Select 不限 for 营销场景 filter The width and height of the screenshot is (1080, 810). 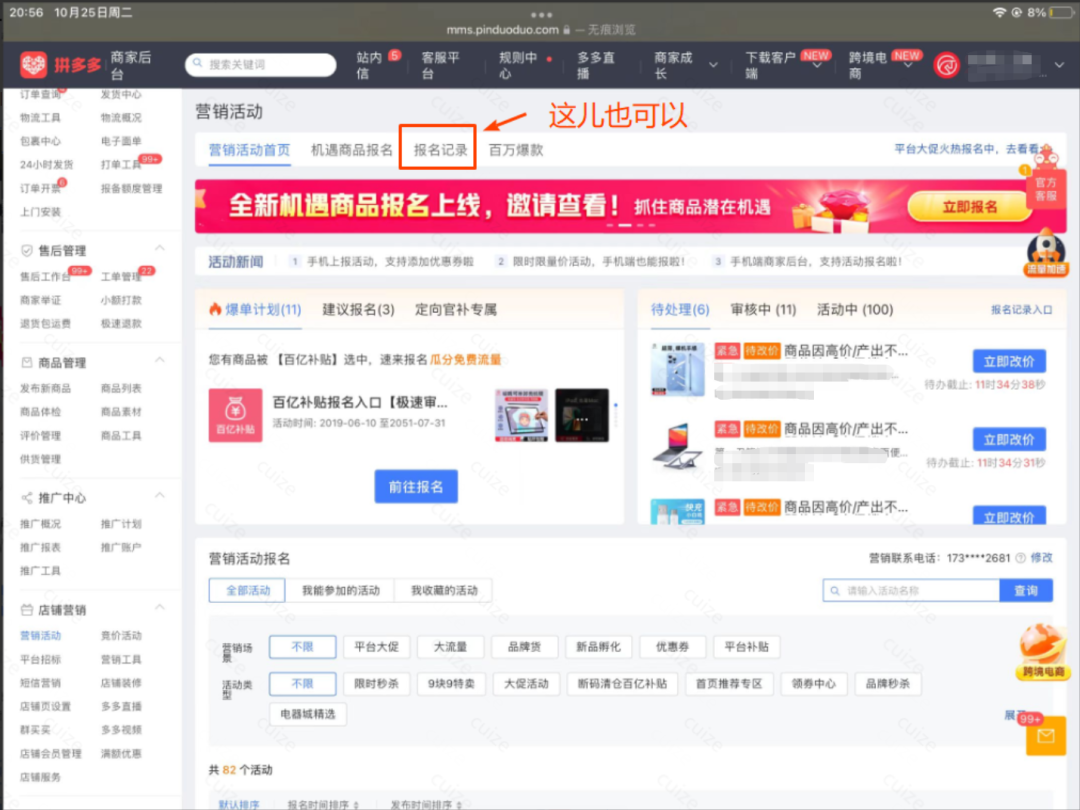pos(302,647)
